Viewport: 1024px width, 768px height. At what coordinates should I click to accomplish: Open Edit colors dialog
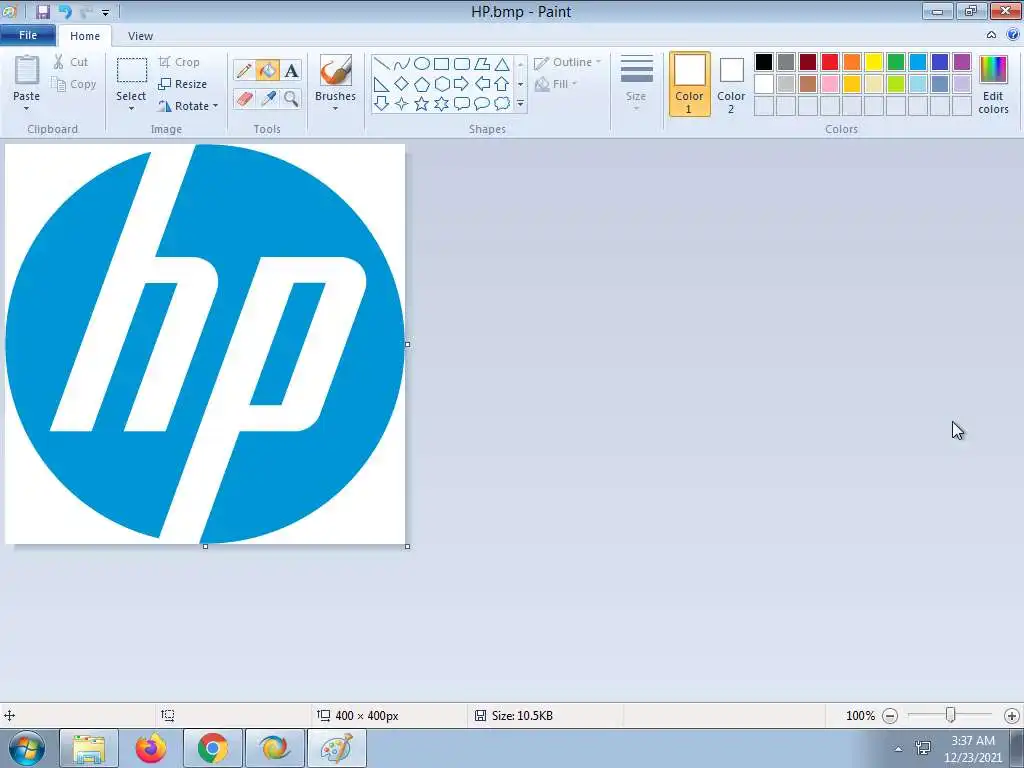tap(993, 84)
